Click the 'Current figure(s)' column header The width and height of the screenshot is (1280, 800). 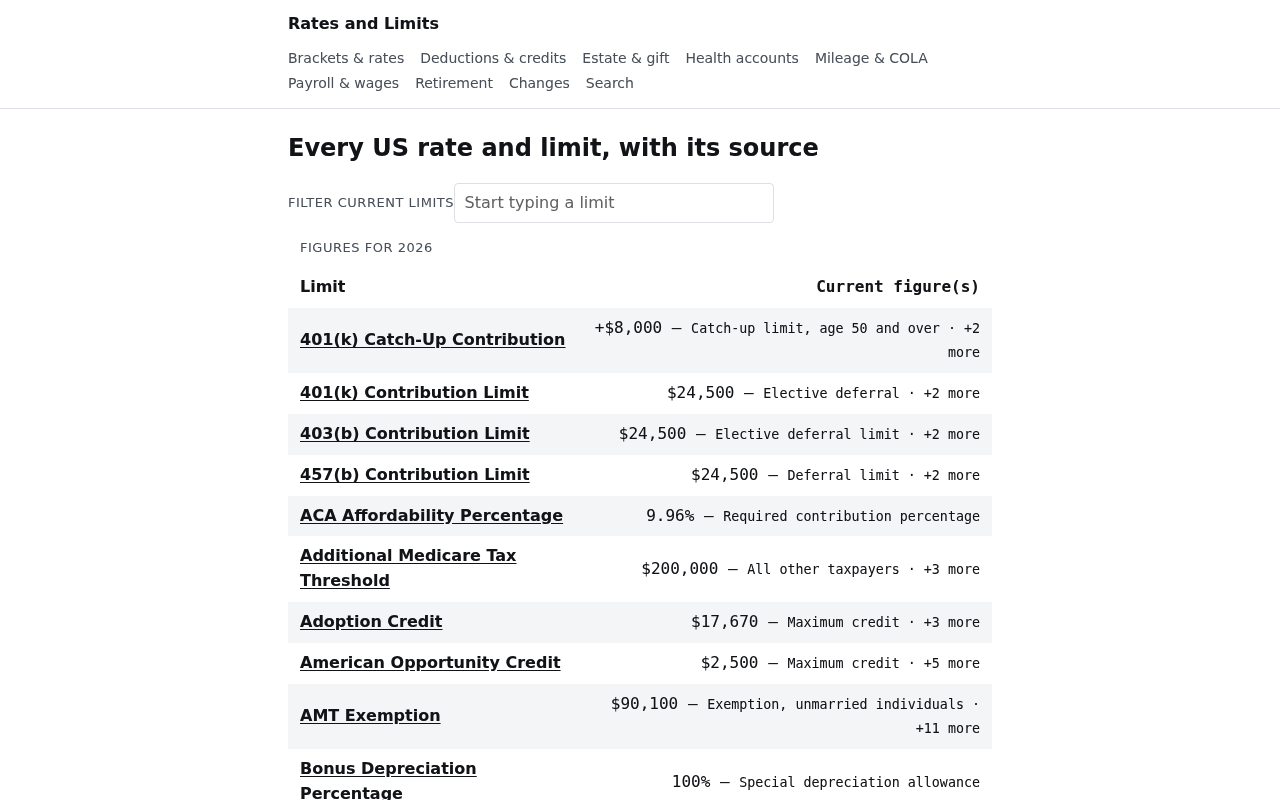point(898,287)
